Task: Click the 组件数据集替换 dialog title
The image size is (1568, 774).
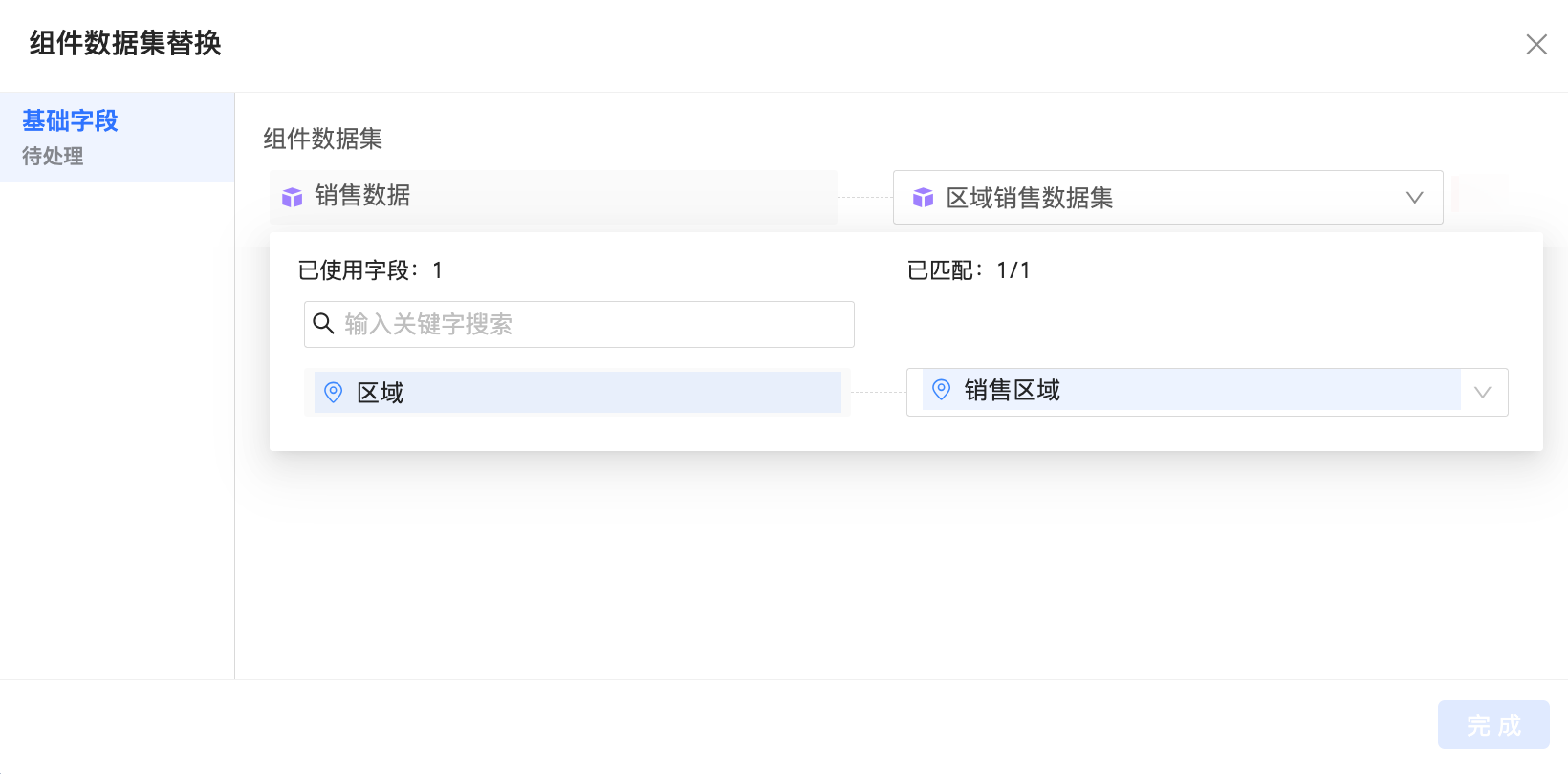Action: click(125, 43)
